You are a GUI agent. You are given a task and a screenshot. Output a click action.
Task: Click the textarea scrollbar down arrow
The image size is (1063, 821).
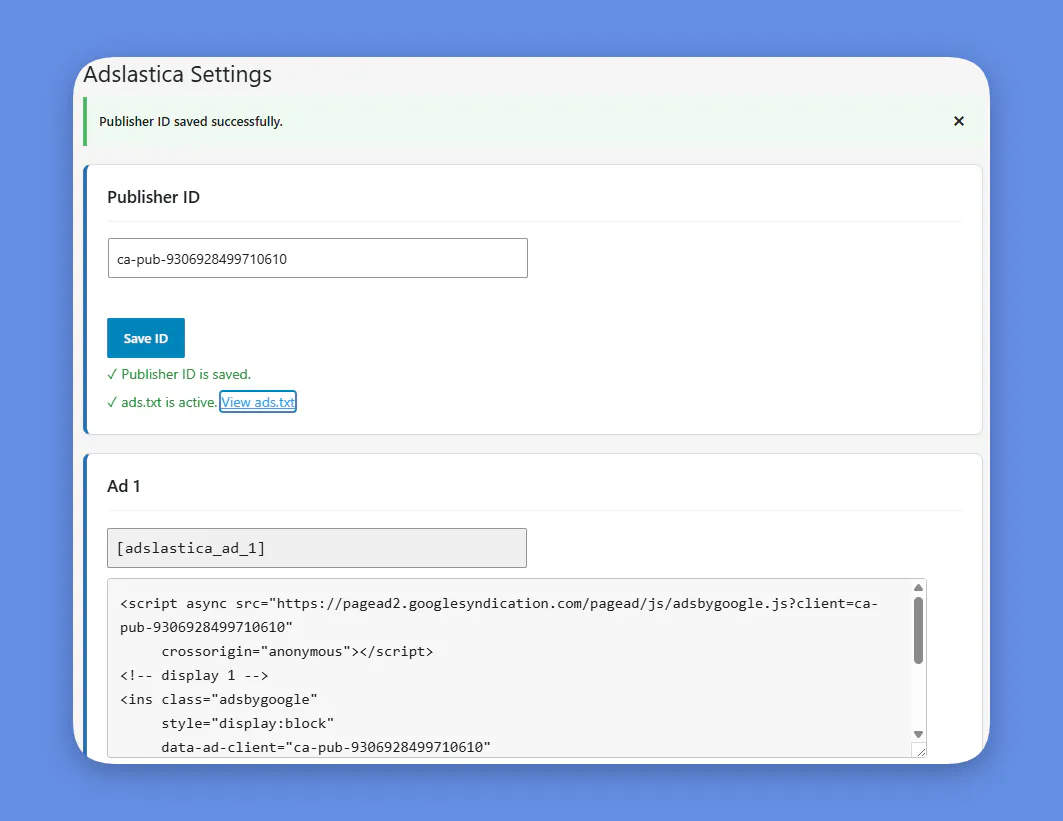tap(918, 734)
